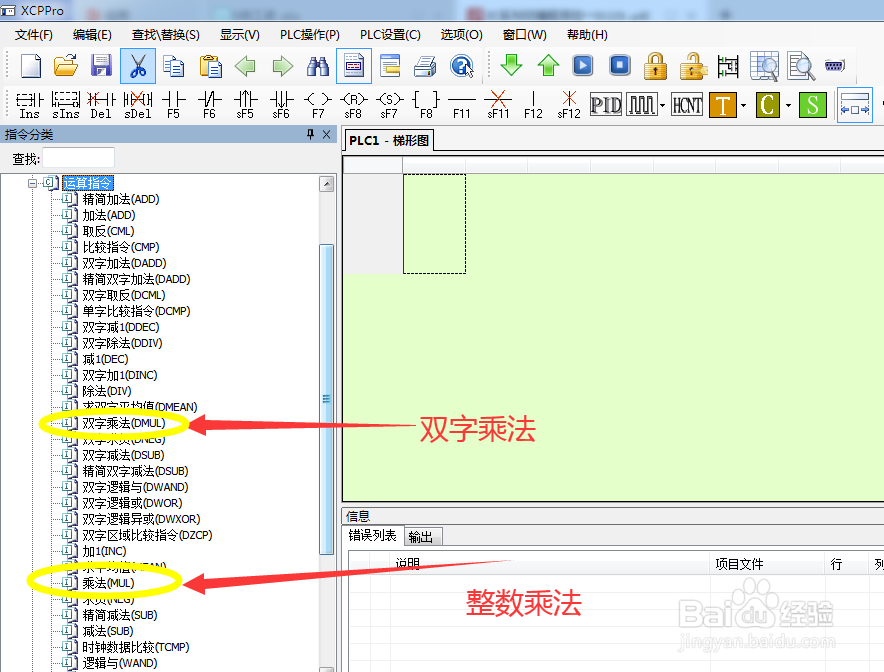
Task: Pin the 指令分类 panel
Action: 310,134
